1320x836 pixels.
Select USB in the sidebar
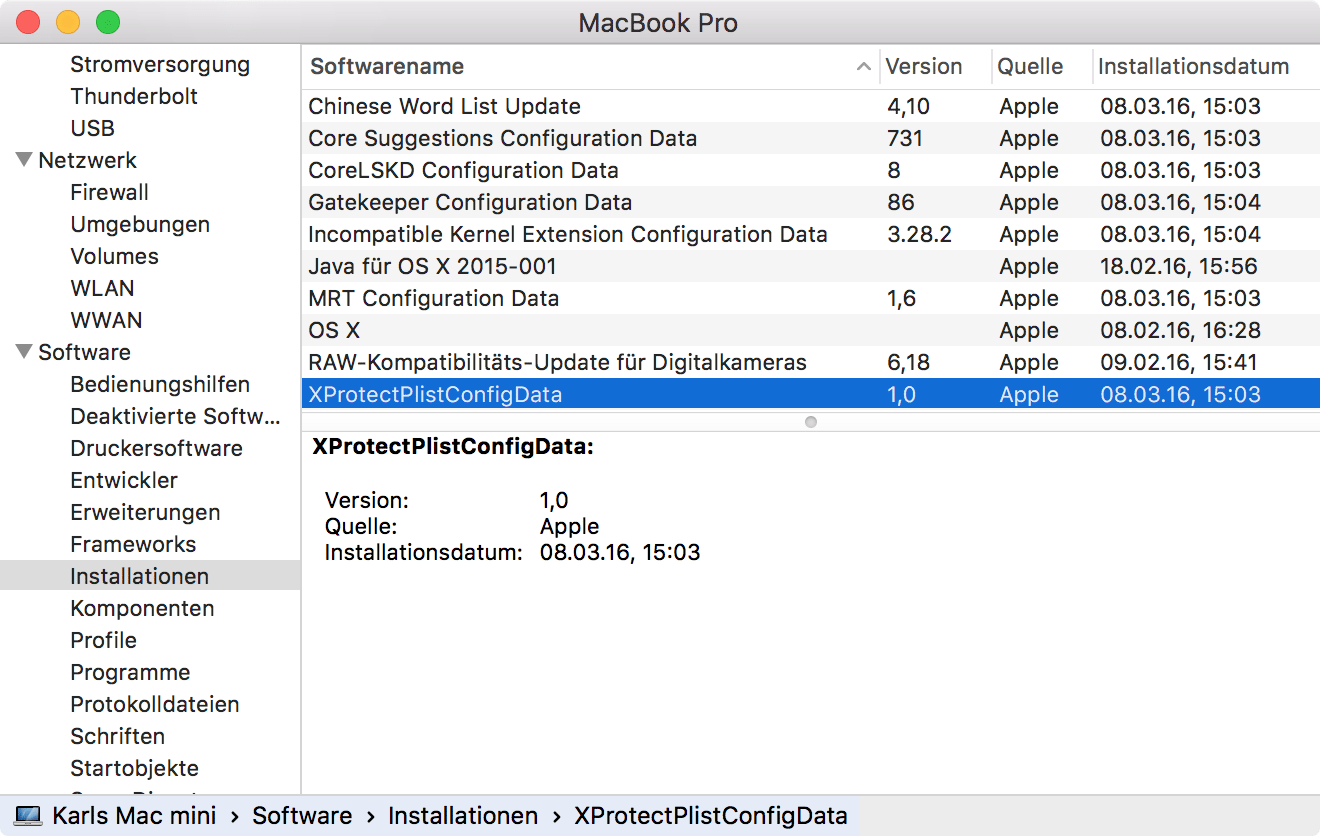92,128
